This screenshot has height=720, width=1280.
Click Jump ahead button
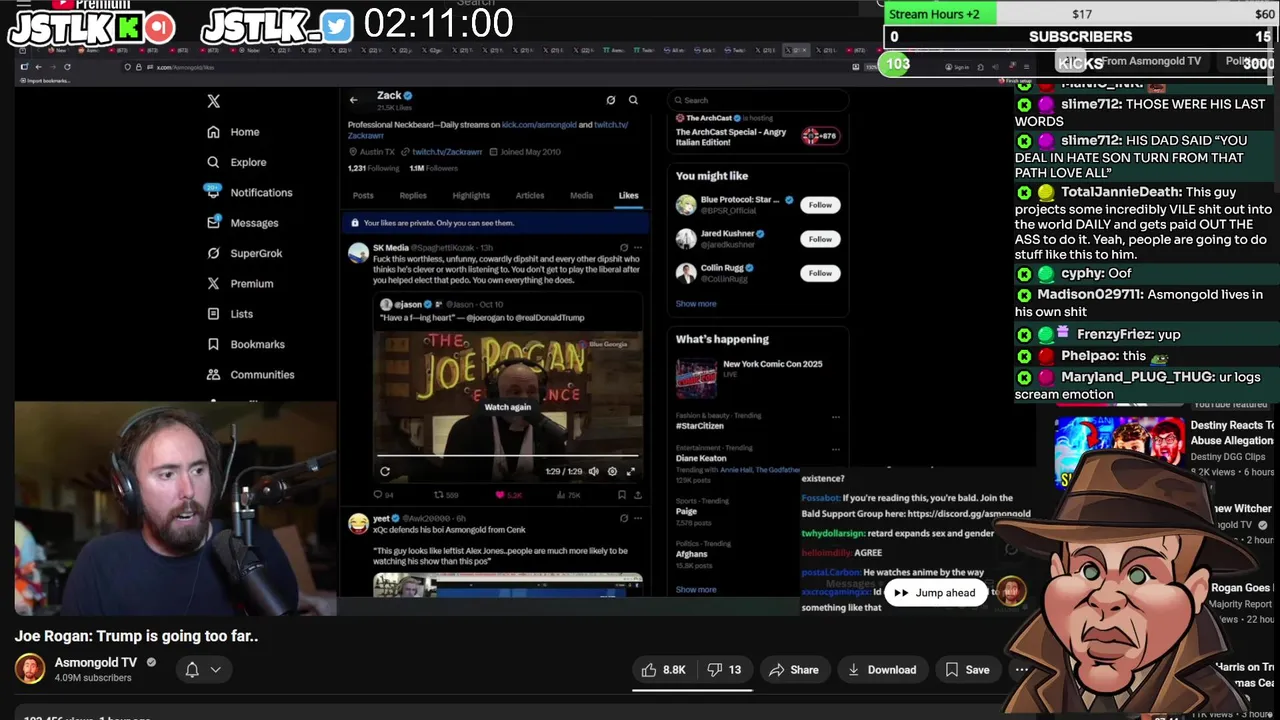(x=936, y=593)
